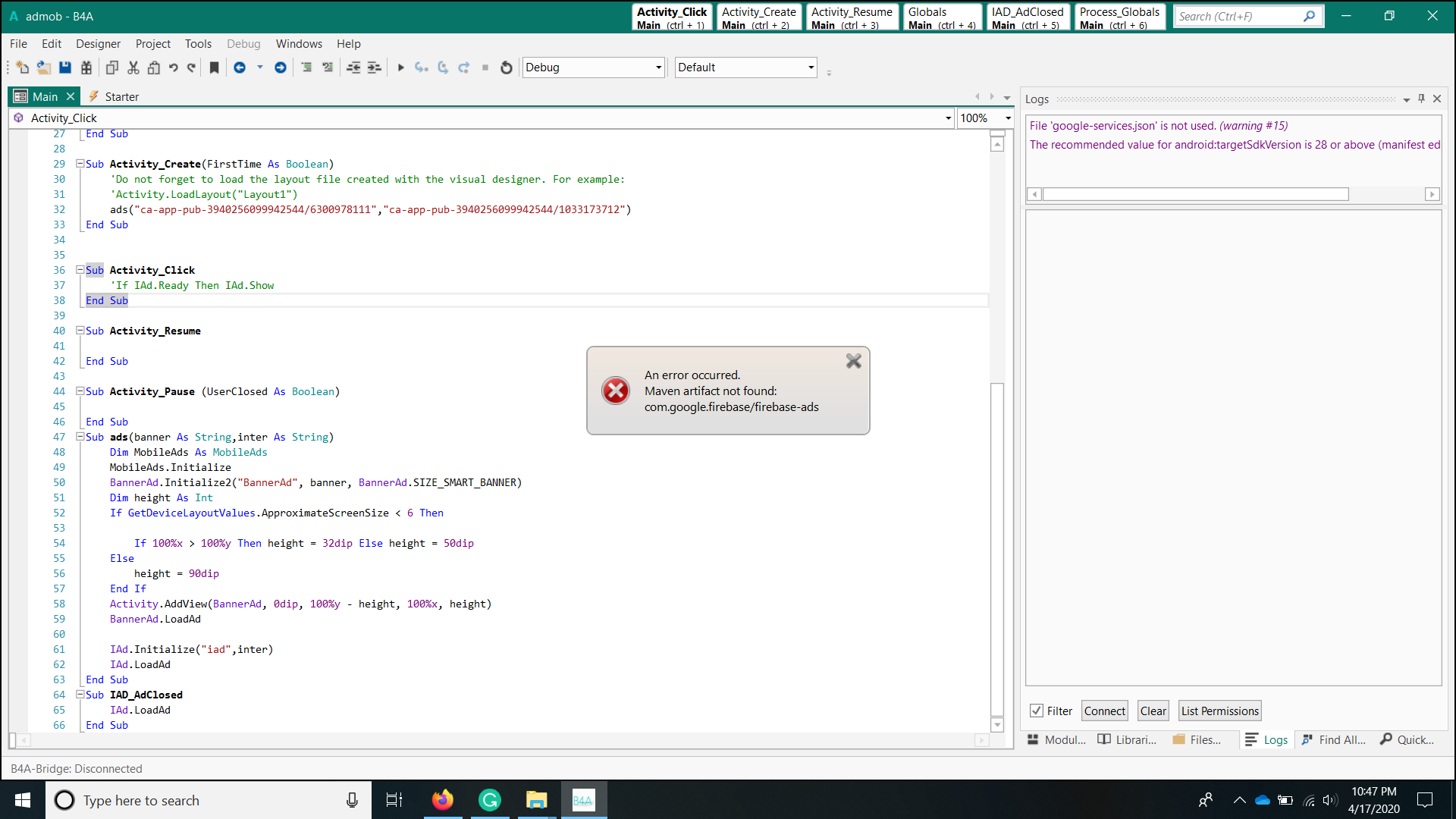Open the Debug build mode dropdown
This screenshot has width=1456, height=819.
(x=658, y=67)
